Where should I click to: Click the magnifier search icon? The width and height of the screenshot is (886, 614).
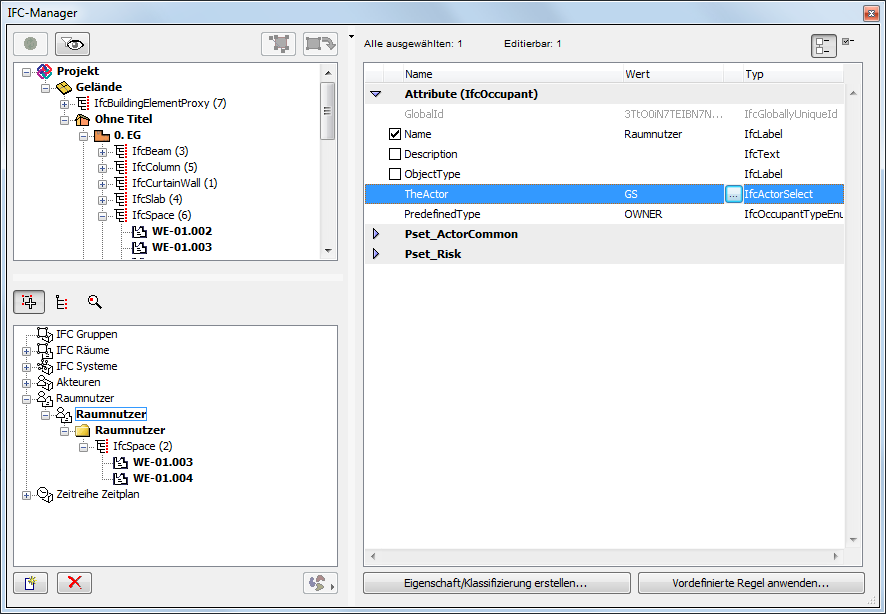pyautogui.click(x=94, y=302)
